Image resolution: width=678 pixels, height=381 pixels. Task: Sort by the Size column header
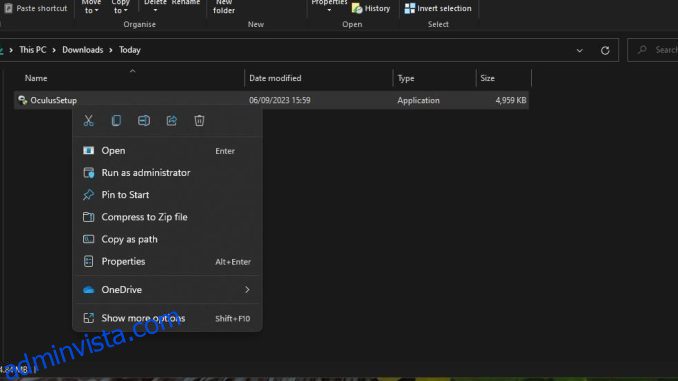487,78
